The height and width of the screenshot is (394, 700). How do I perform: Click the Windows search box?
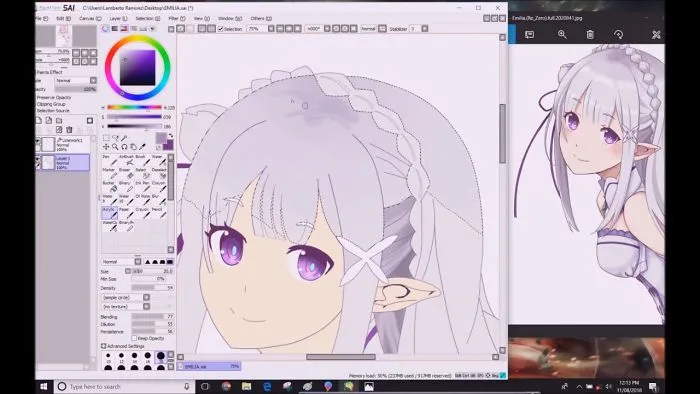[x=125, y=386]
